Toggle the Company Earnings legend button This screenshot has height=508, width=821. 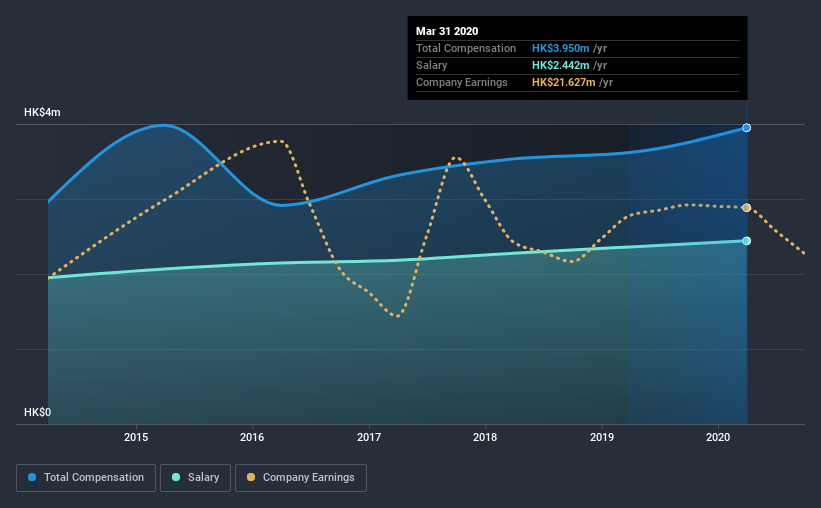point(301,478)
